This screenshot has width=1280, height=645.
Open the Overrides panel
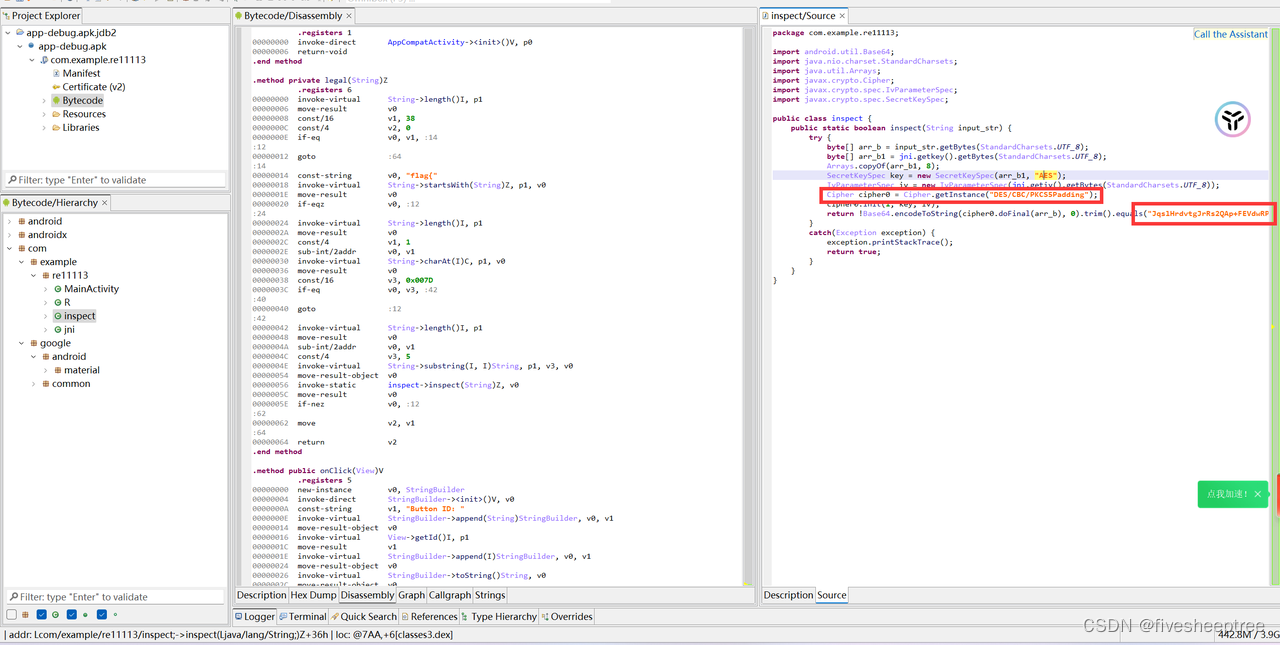(566, 616)
